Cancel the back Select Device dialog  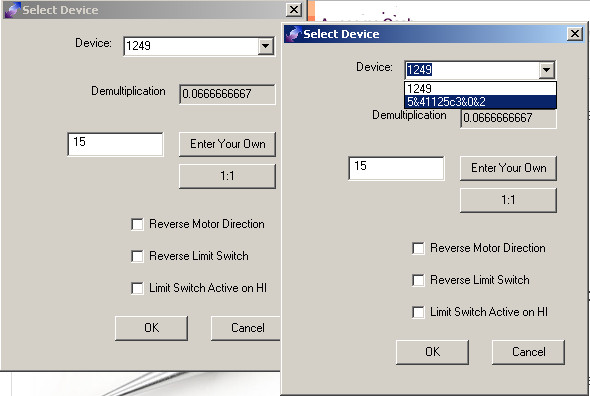tap(246, 328)
